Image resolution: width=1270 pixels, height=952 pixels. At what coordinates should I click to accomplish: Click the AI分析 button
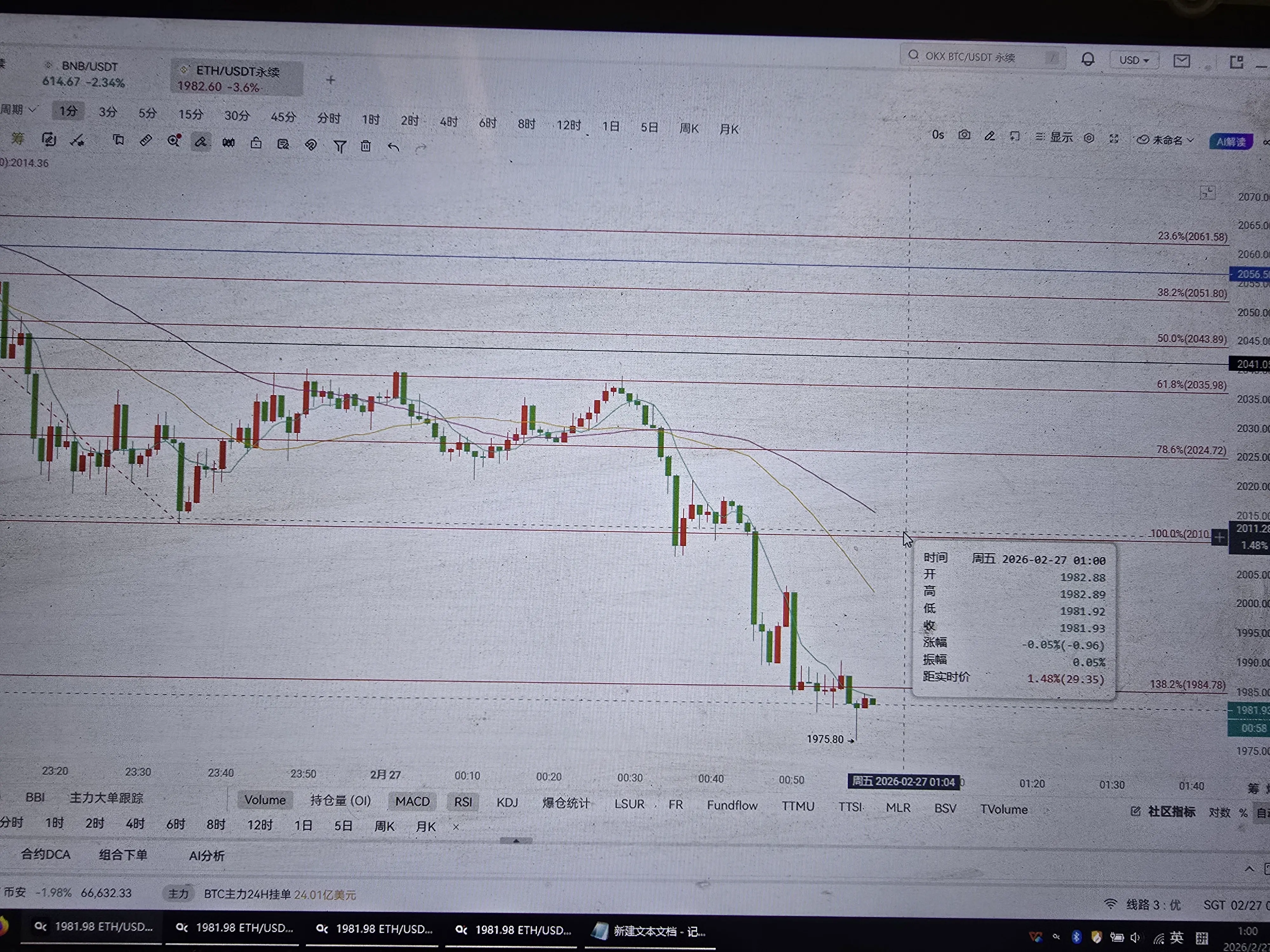tap(207, 856)
